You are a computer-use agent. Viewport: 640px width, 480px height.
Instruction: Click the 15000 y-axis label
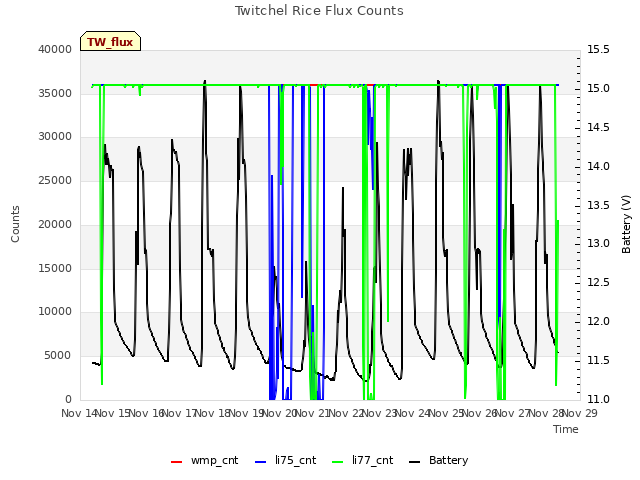[55, 268]
